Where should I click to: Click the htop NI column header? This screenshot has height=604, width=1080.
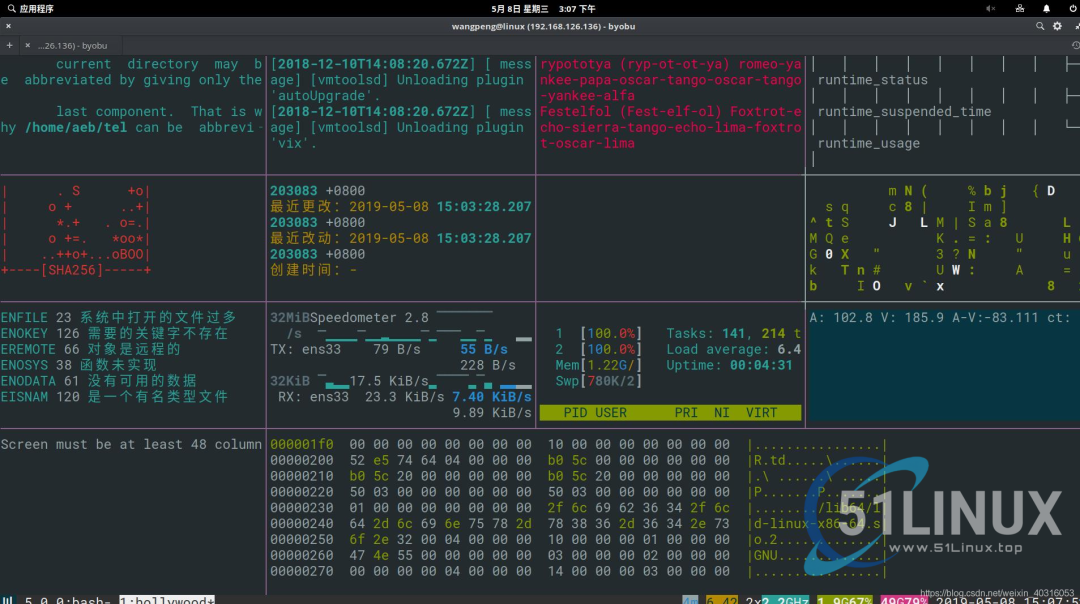tap(722, 413)
